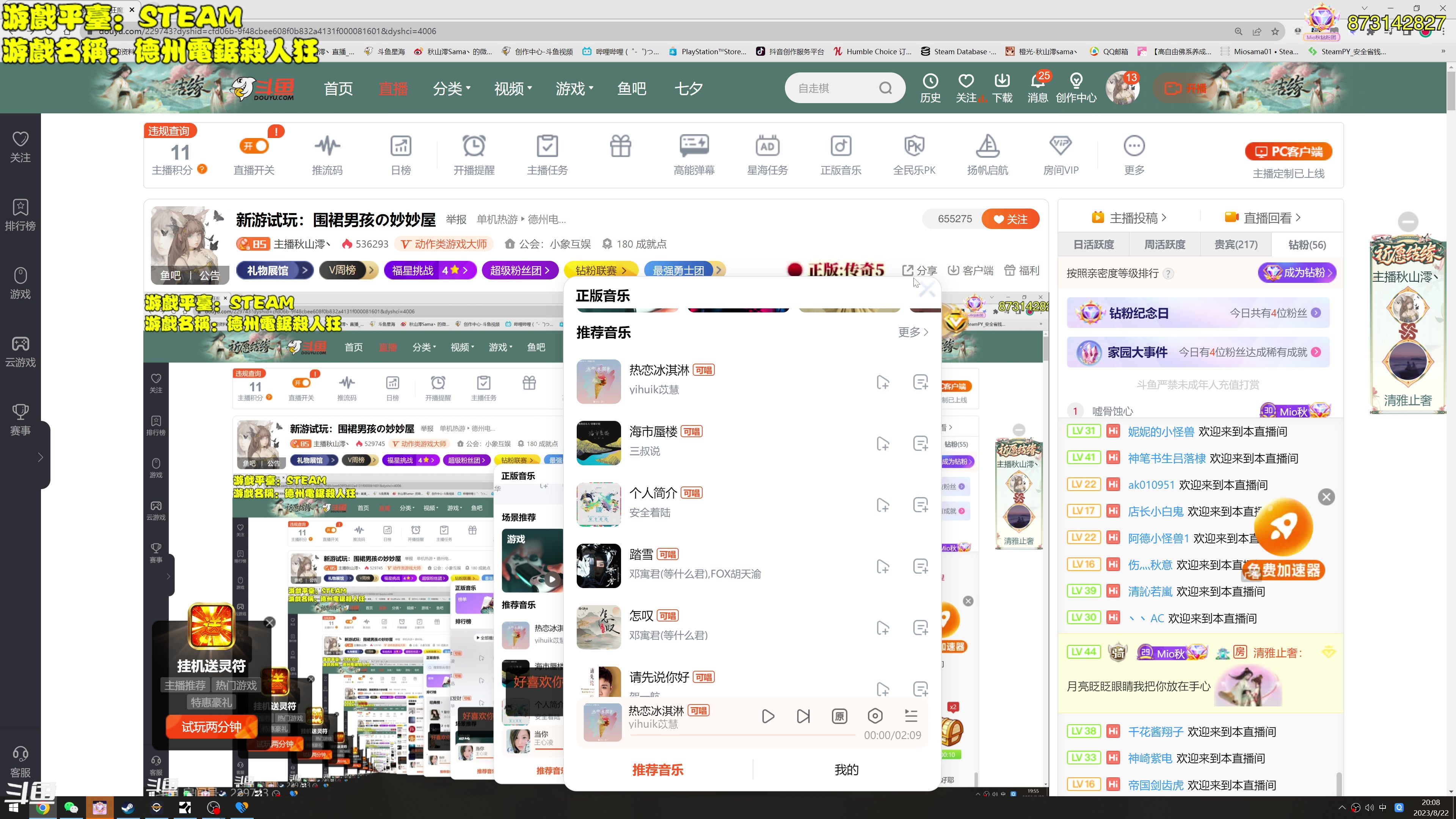1456x819 pixels.
Task: Open 星海任务 AD tasks
Action: coord(767,155)
